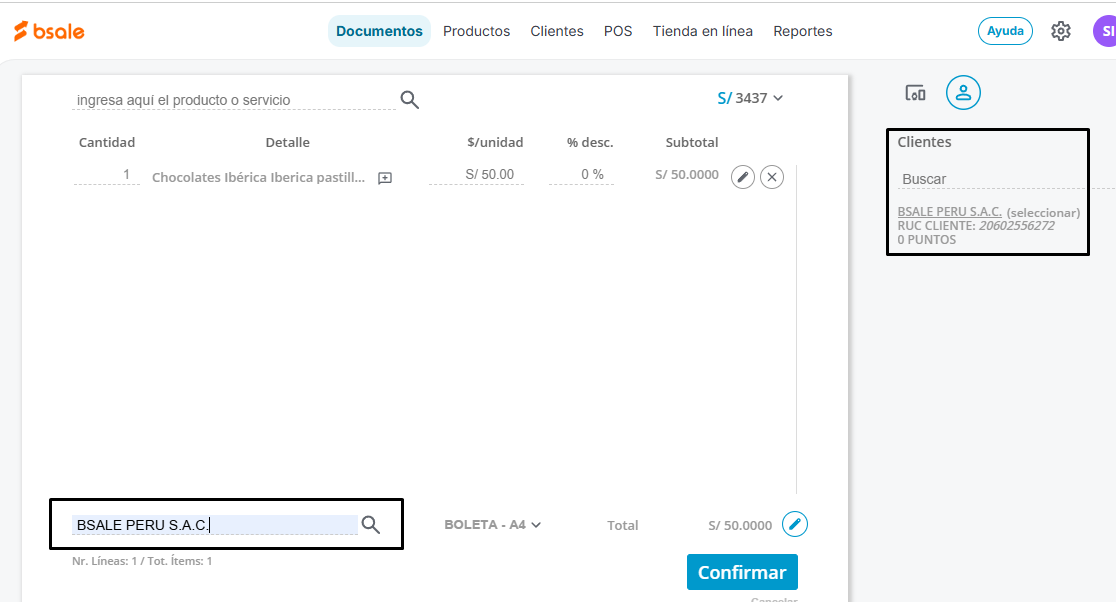The width and height of the screenshot is (1116, 602).
Task: Click the Nr. Líneas: 1 / Tot. Ítems: 1 text
Action: (x=142, y=561)
